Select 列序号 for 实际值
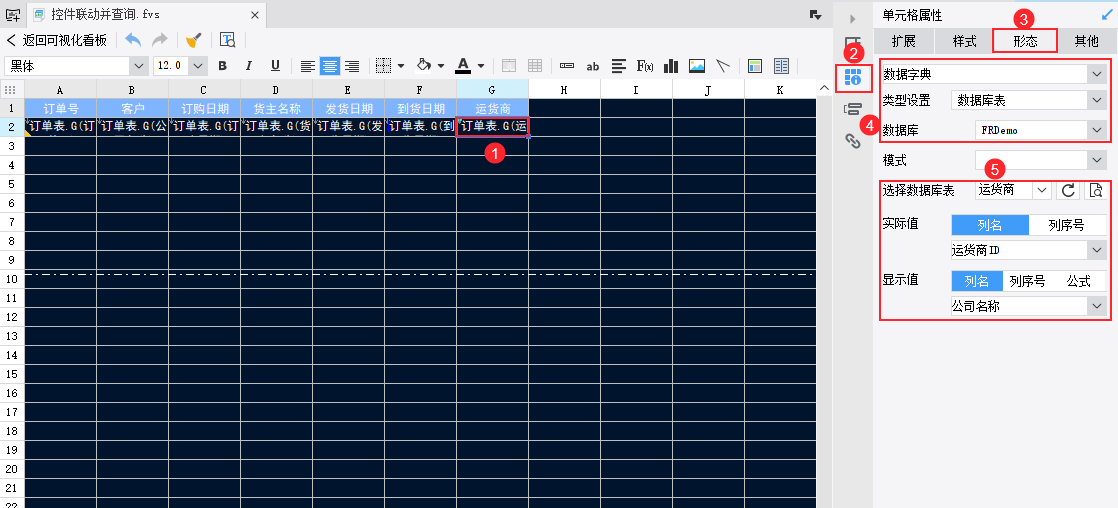1118x508 pixels. 1067,225
